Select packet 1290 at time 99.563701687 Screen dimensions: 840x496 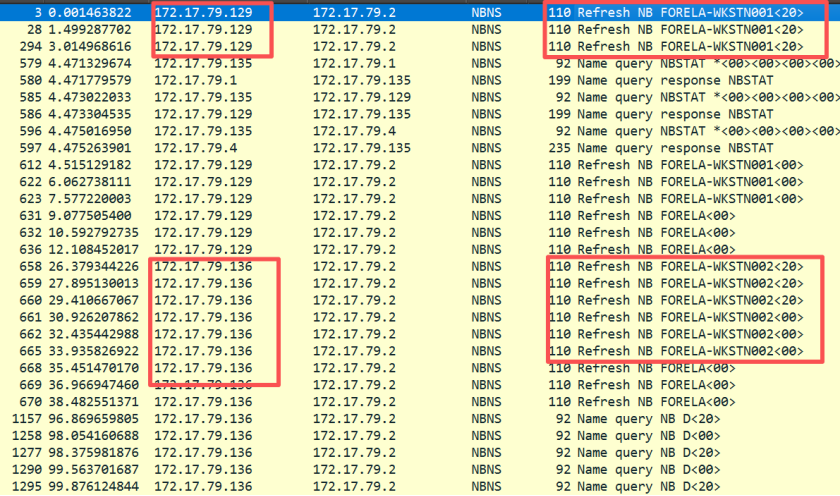[420, 470]
